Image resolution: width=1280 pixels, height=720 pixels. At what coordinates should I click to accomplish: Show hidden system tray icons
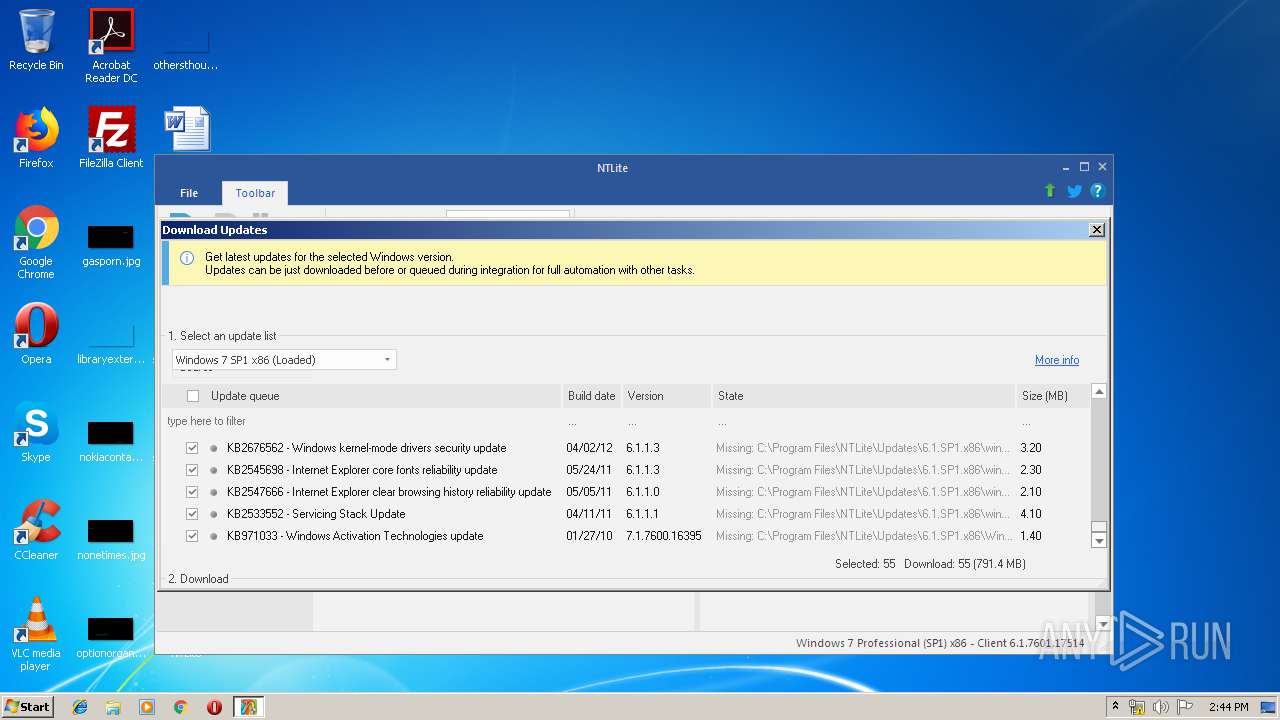click(x=1116, y=707)
